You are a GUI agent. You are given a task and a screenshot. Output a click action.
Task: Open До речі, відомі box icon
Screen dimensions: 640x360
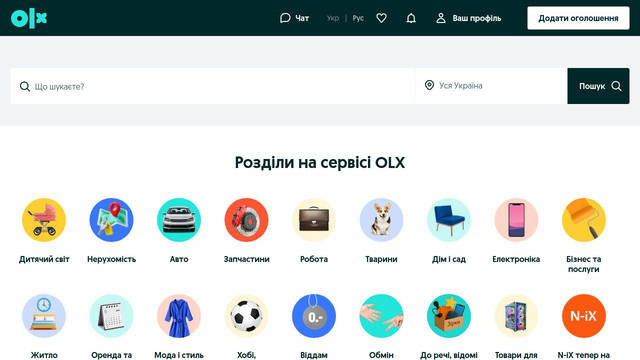pyautogui.click(x=449, y=316)
